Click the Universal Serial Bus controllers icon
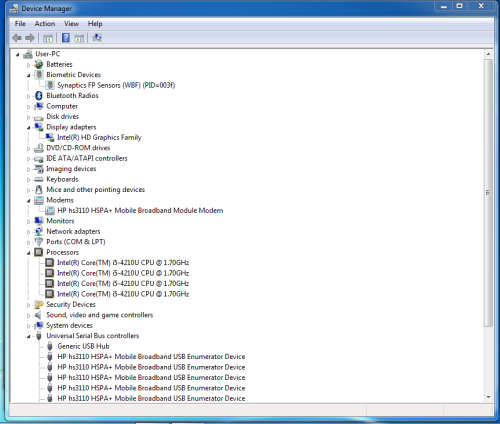Screen dimensions: 500x424 click(39, 336)
